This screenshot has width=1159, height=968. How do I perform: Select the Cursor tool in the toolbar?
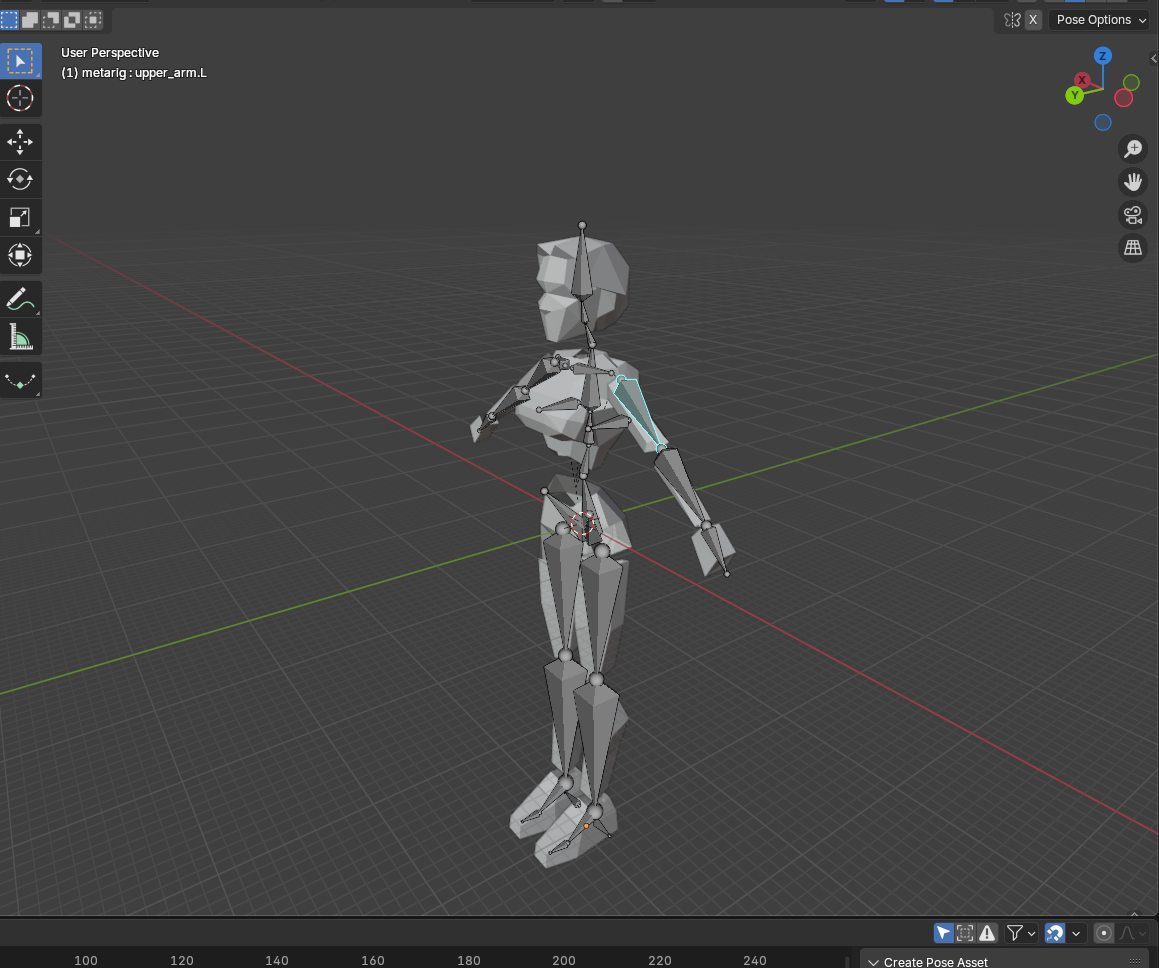pyautogui.click(x=20, y=98)
